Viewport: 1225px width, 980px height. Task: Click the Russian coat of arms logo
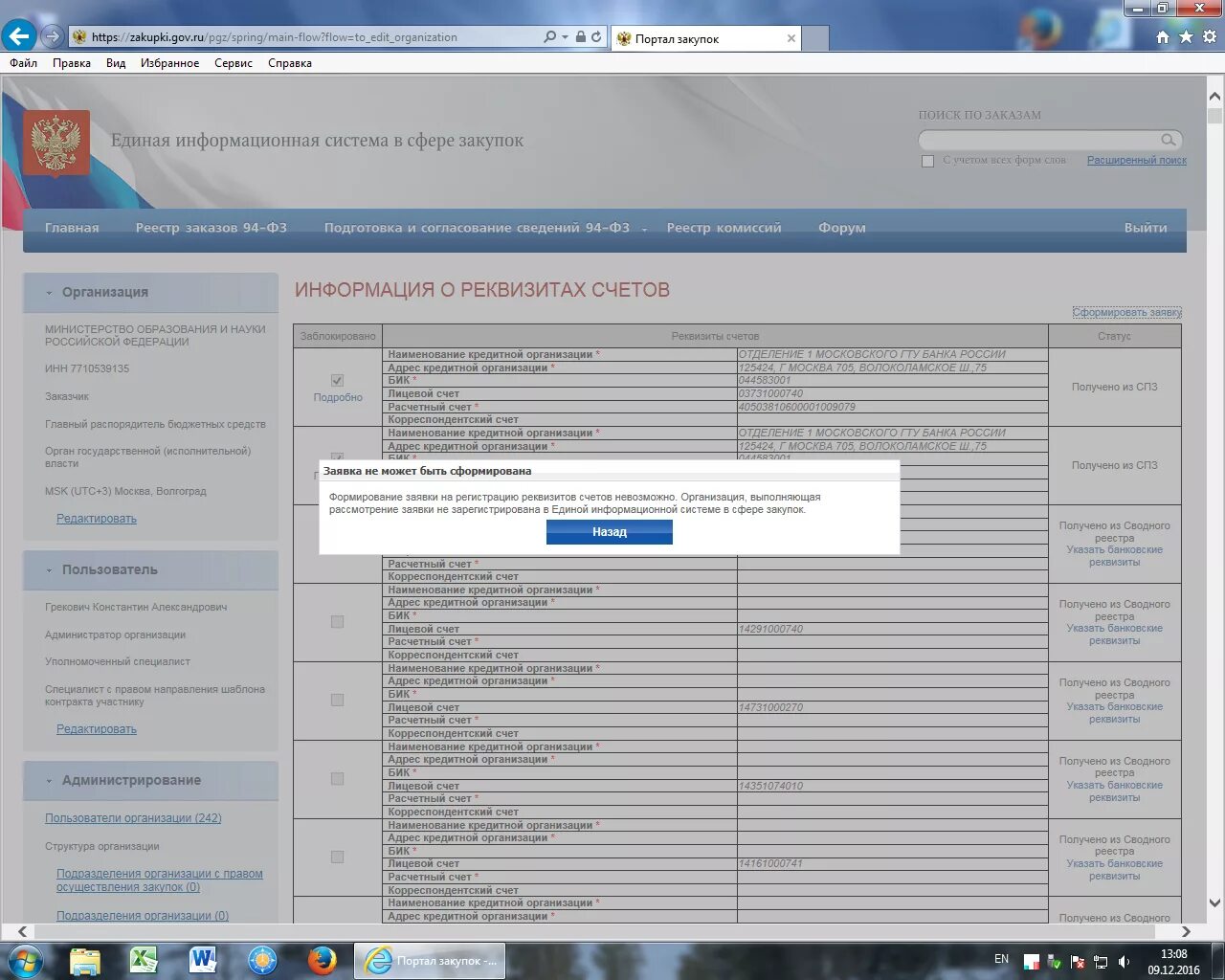pos(56,142)
